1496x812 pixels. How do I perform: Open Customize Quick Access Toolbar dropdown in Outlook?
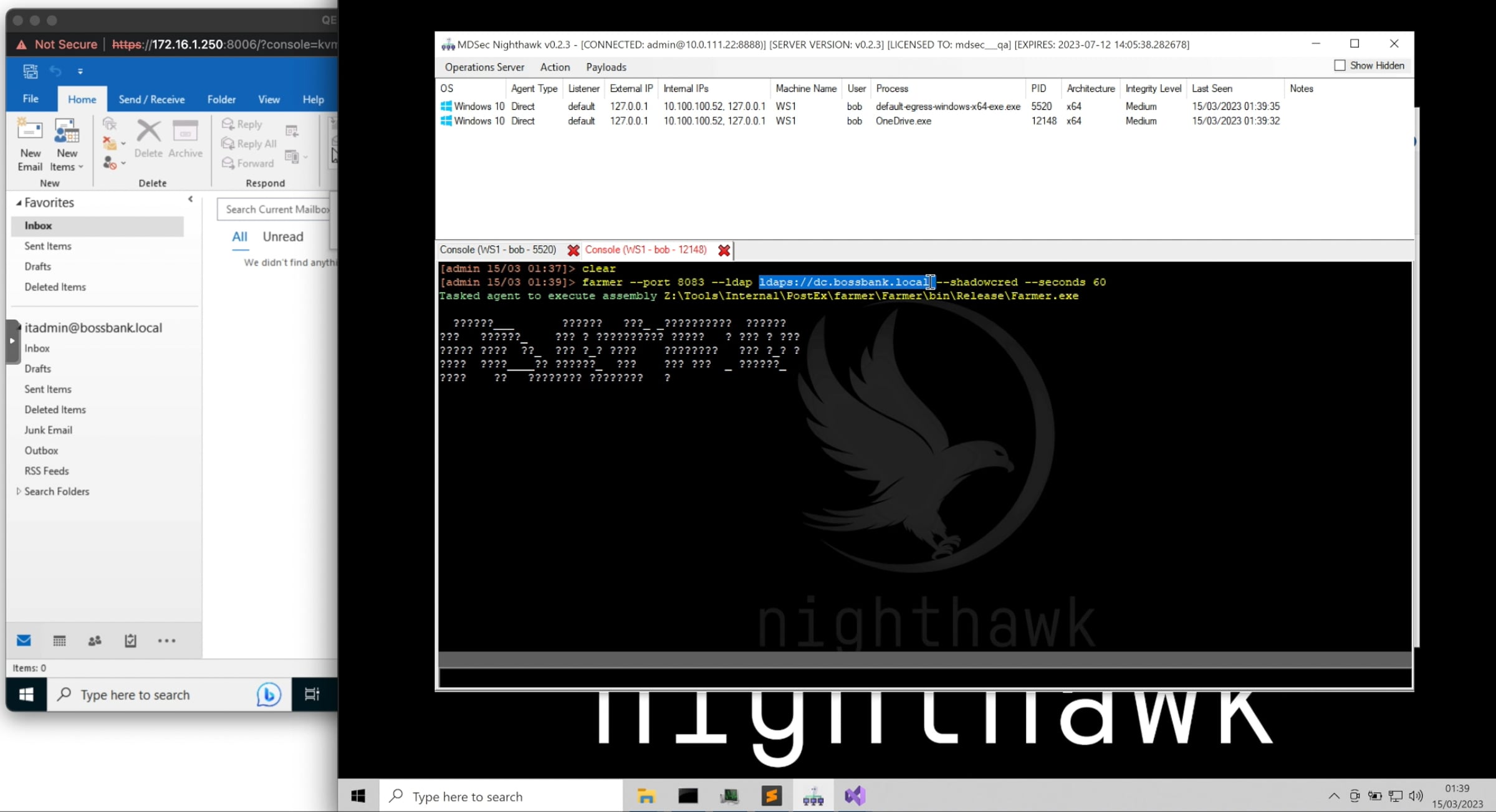pyautogui.click(x=80, y=72)
